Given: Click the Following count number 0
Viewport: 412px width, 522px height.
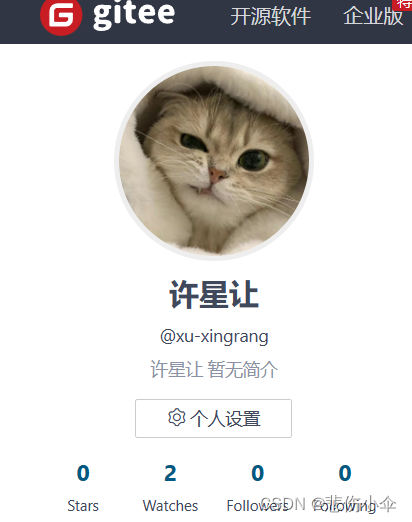Looking at the screenshot, I should pos(345,473).
